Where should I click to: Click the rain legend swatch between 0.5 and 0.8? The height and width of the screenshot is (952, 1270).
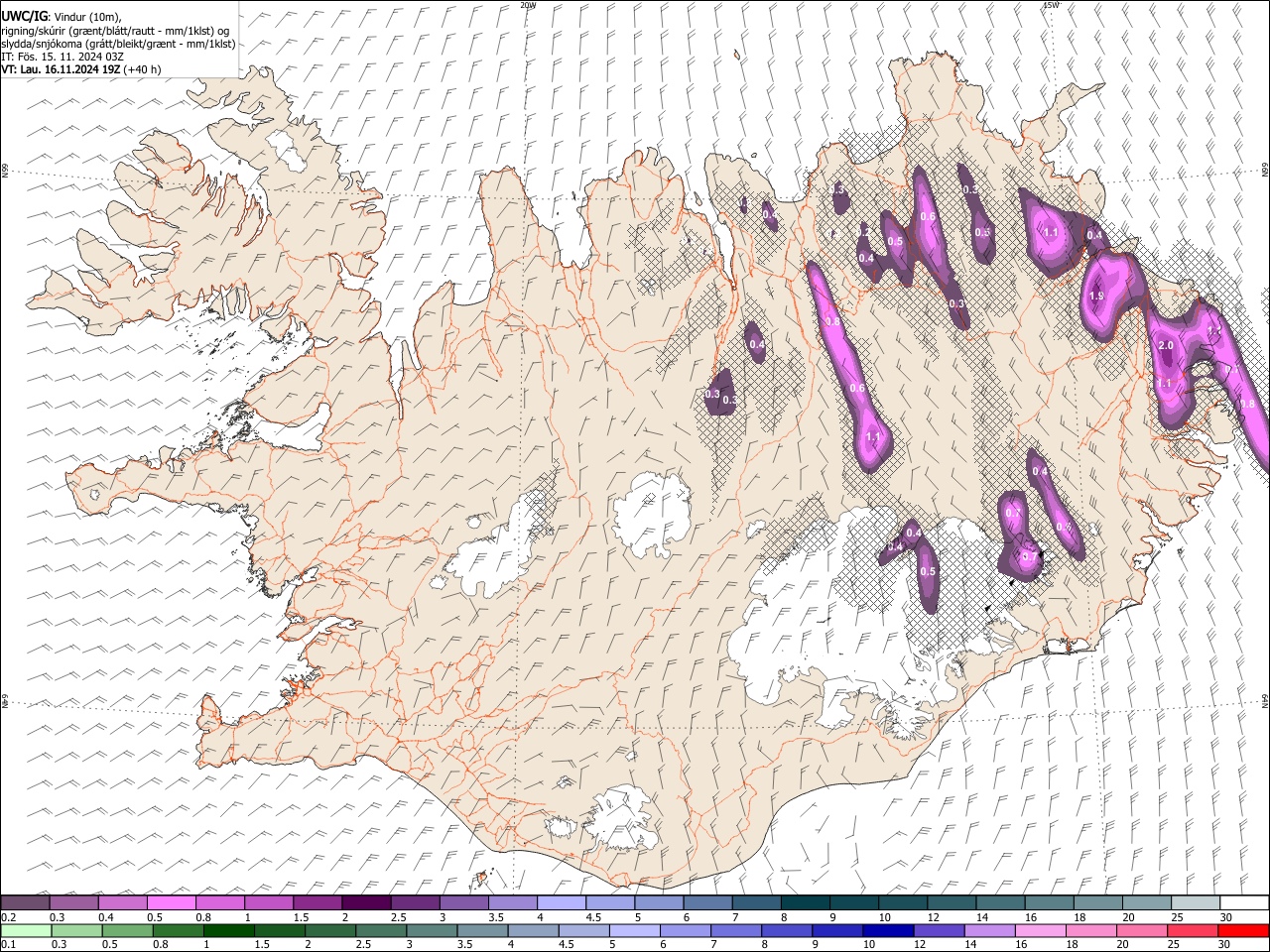tap(127, 930)
